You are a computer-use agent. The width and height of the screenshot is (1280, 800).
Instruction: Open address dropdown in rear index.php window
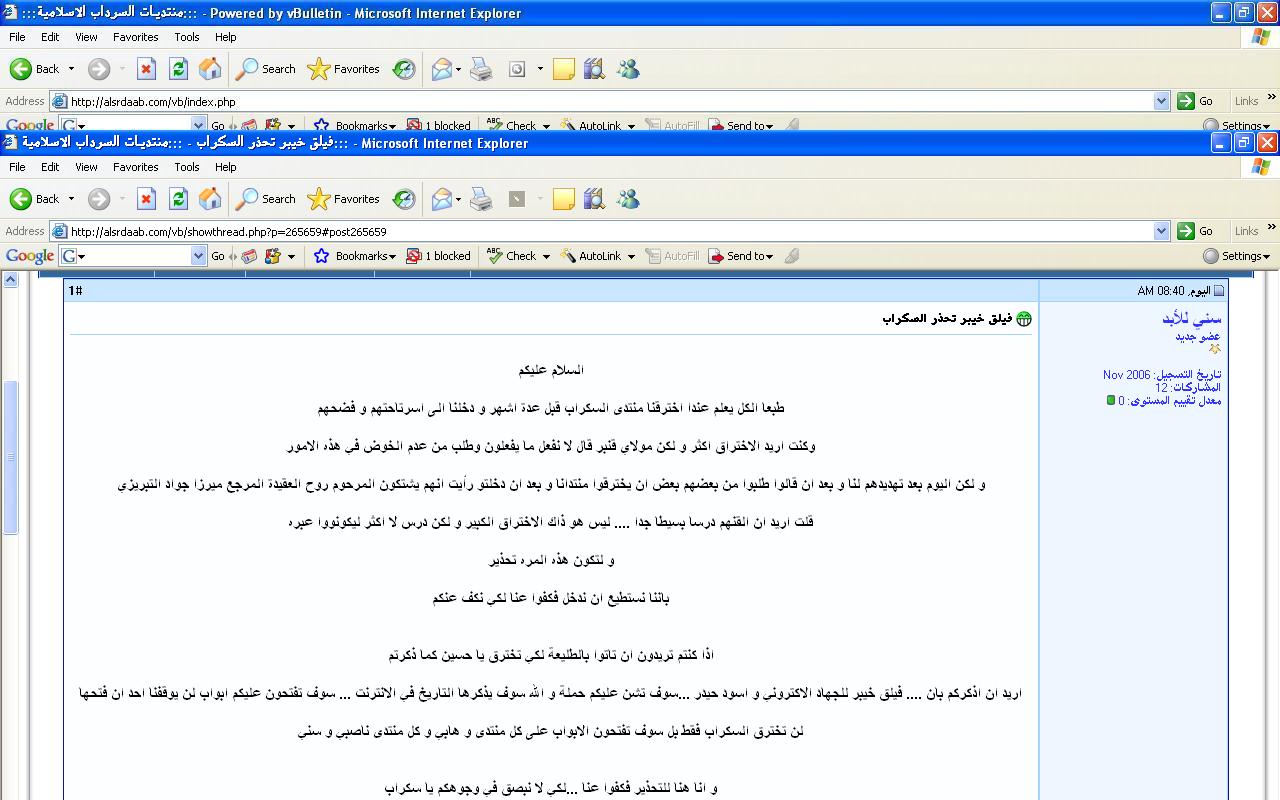[x=1161, y=101]
